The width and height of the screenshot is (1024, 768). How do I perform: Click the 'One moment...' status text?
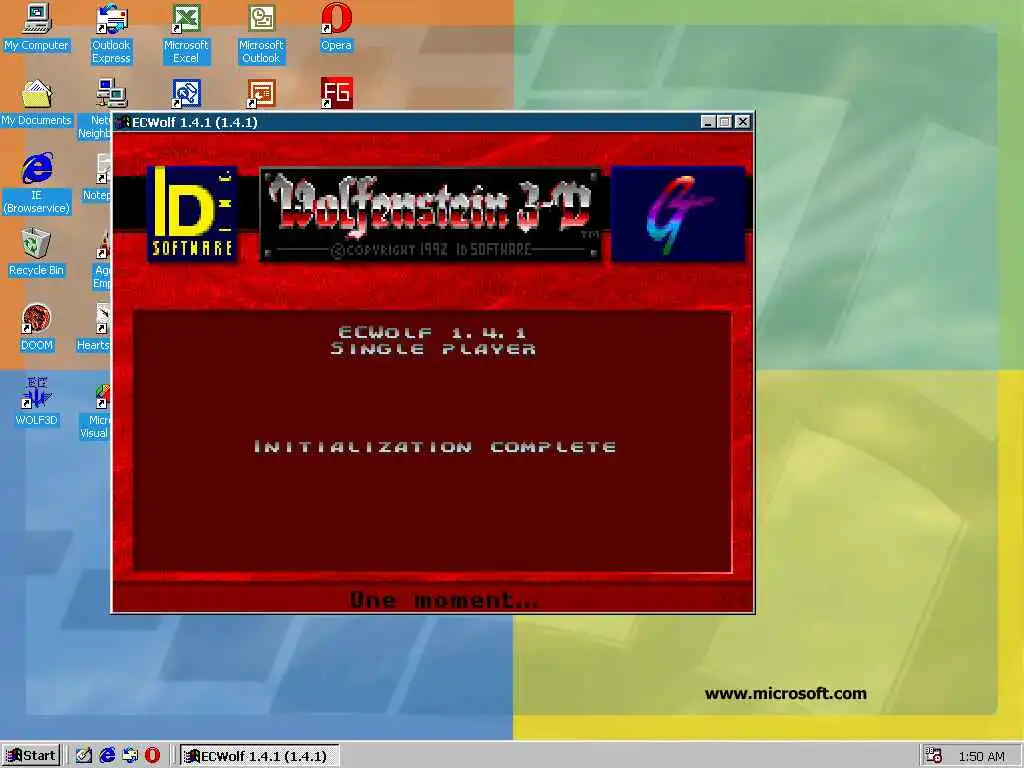(x=444, y=600)
